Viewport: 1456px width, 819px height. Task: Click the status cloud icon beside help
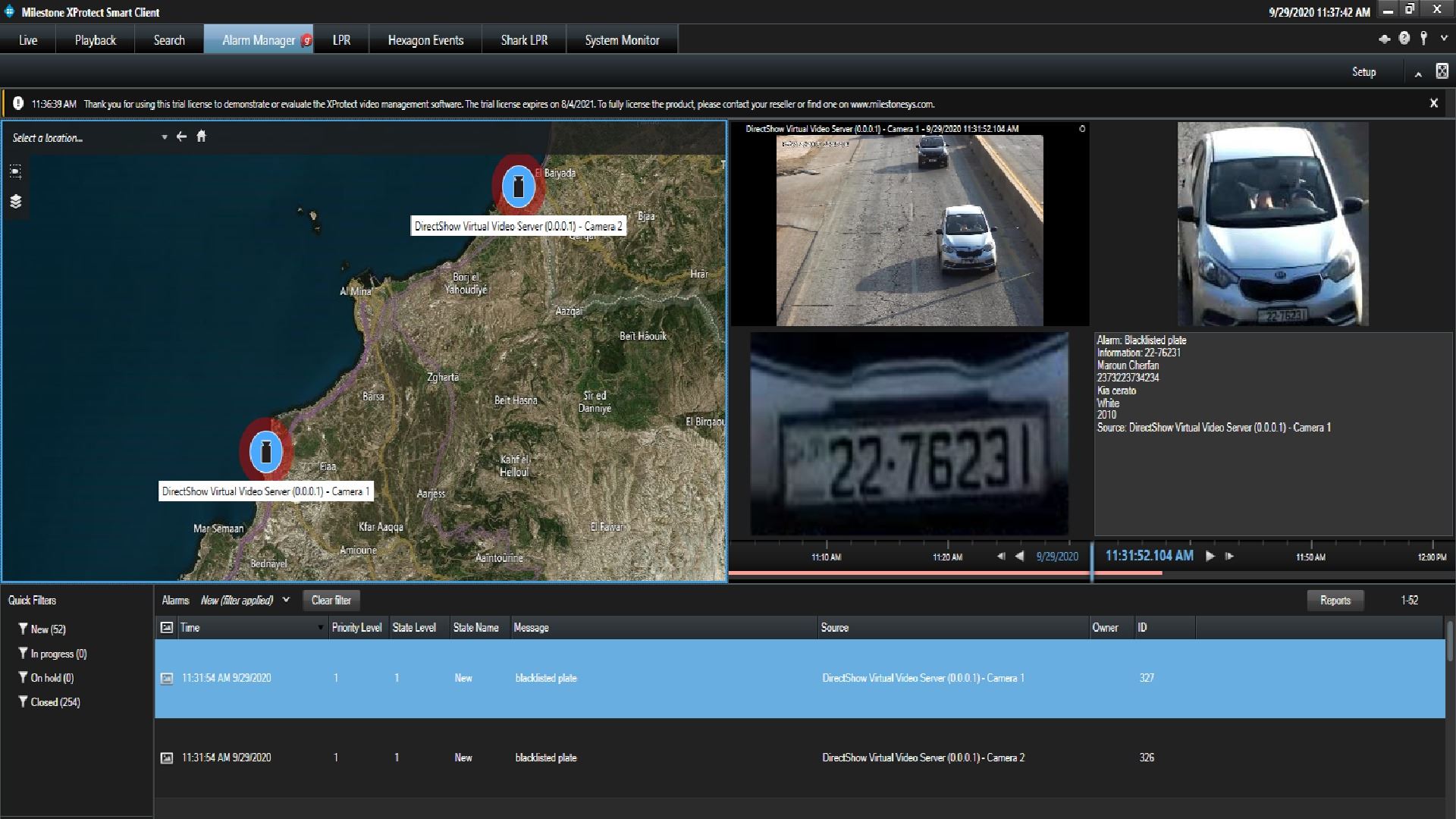(1384, 39)
